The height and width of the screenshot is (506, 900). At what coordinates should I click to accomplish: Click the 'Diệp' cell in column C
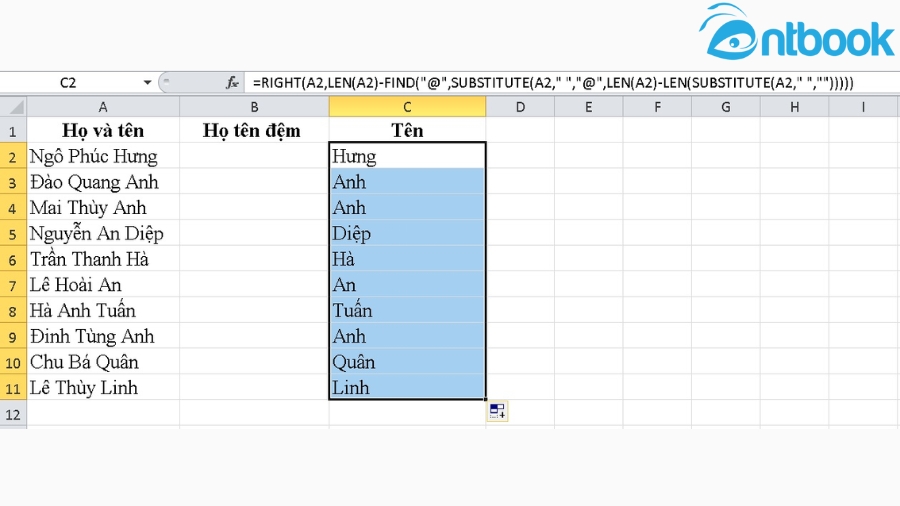407,233
